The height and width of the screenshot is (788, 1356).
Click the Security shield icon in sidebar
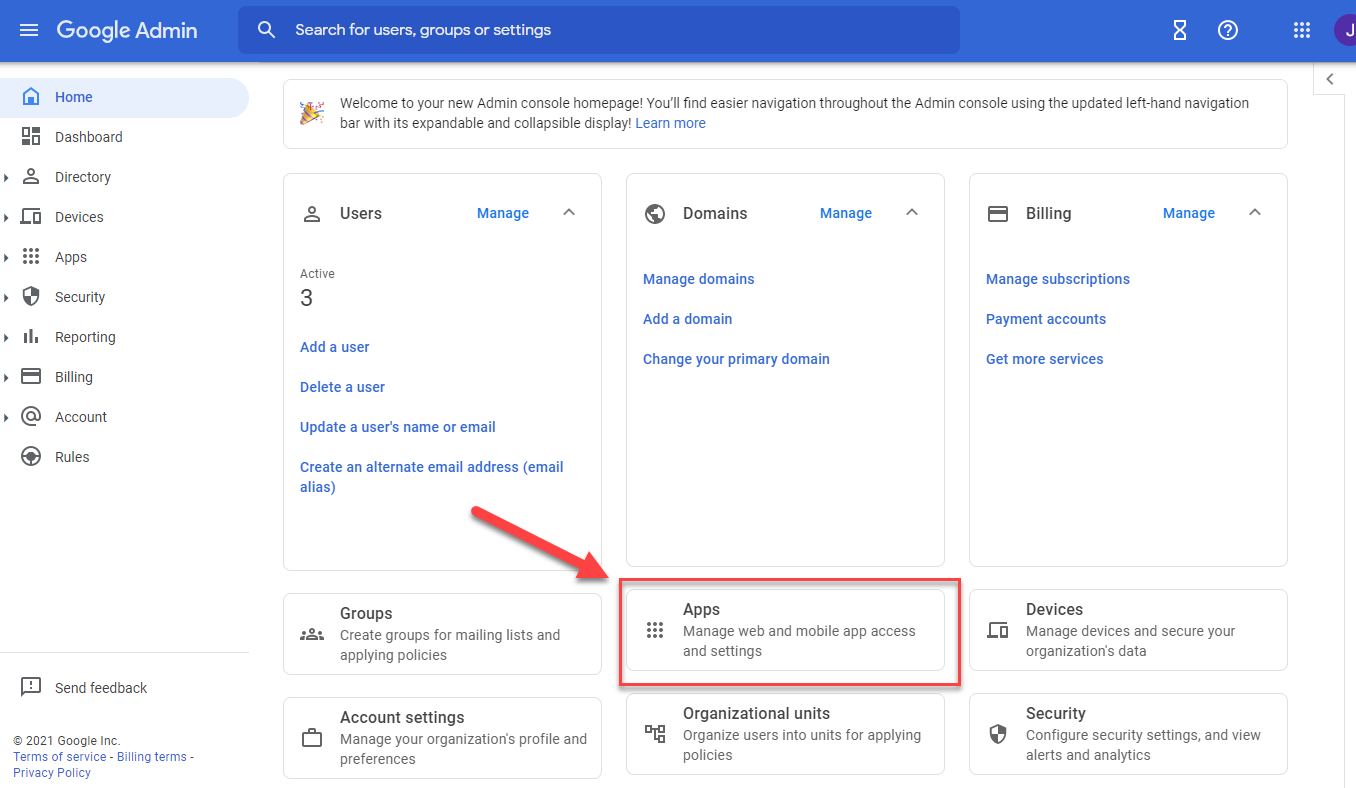coord(31,297)
